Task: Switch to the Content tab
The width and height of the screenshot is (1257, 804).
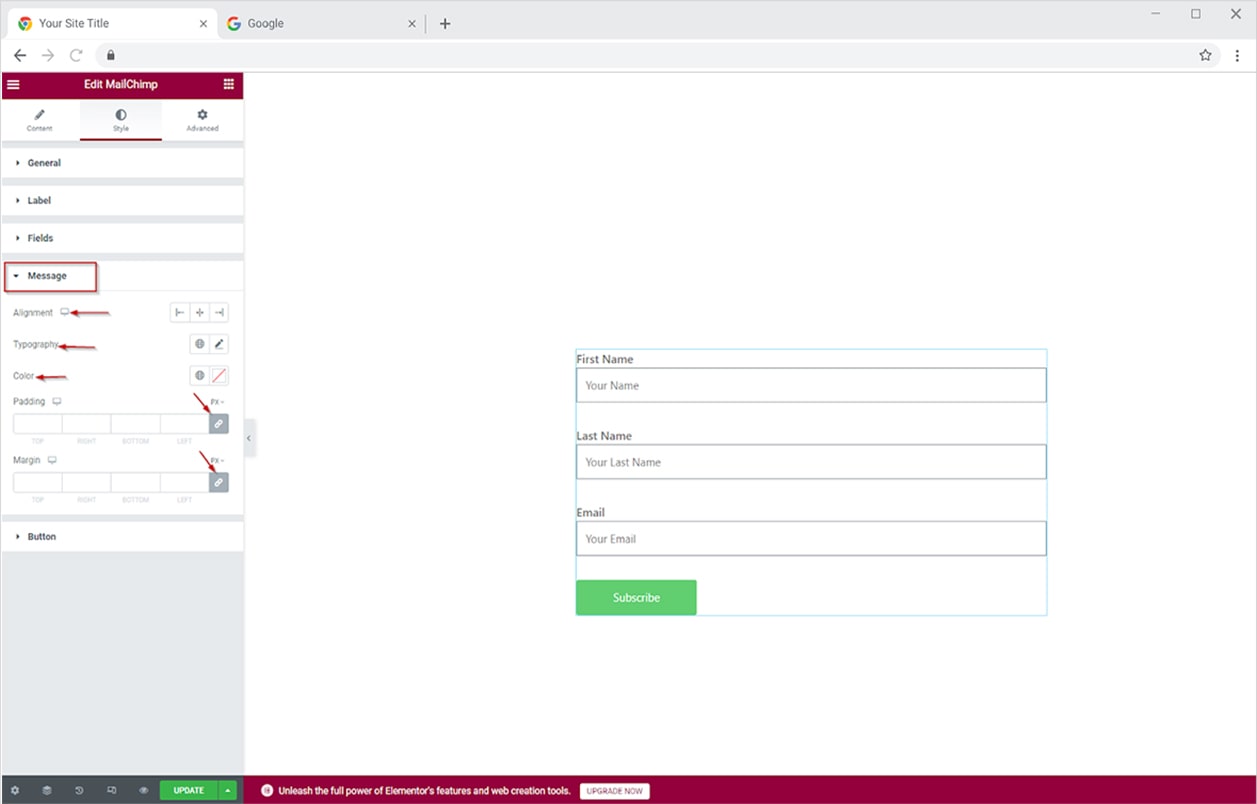Action: click(x=40, y=120)
